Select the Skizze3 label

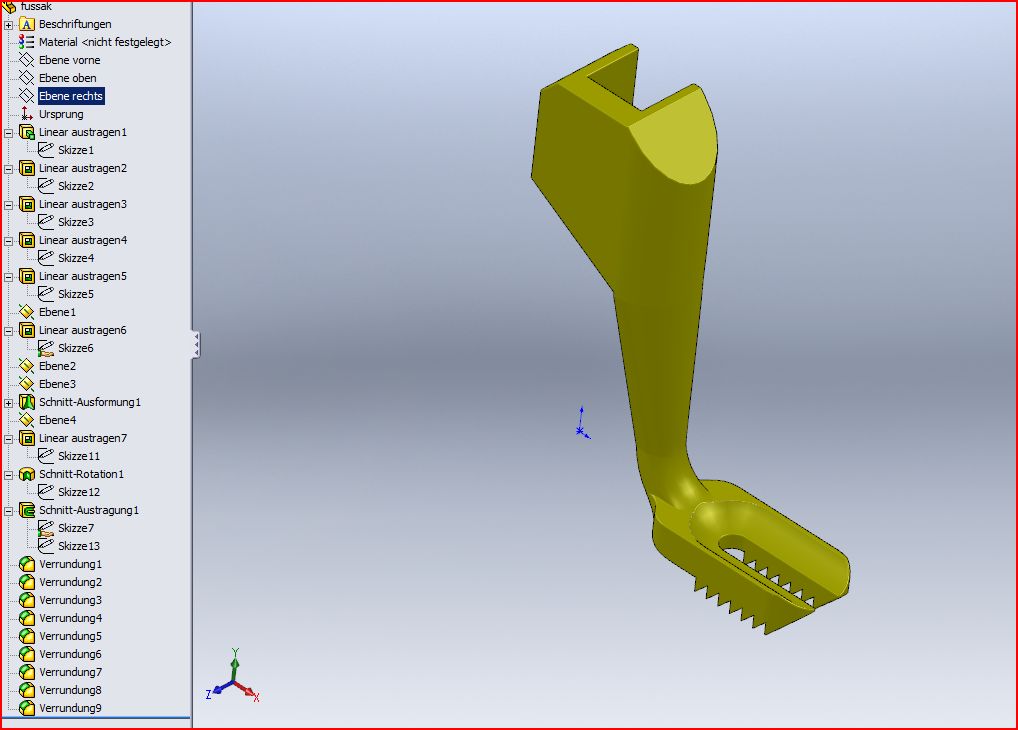tap(75, 222)
